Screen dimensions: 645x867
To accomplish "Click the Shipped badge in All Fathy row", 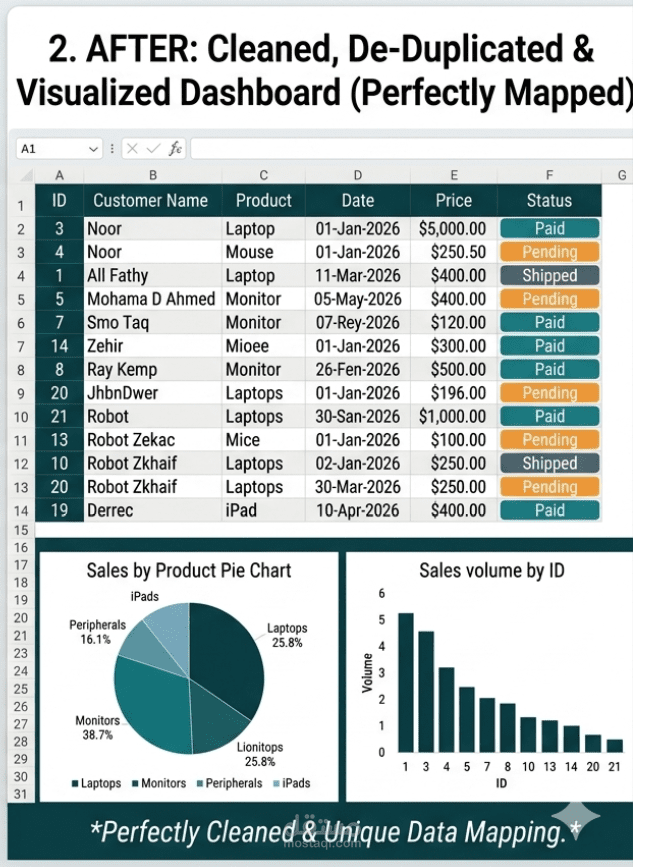I will (x=549, y=275).
